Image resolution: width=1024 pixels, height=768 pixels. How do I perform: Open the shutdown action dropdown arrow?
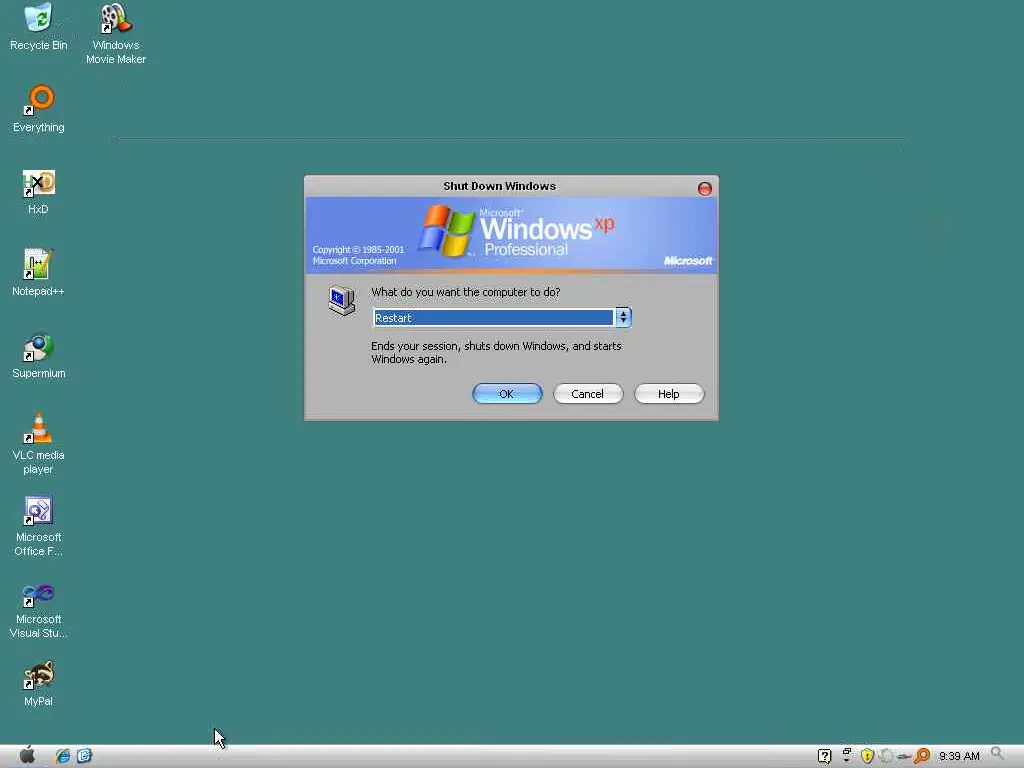tap(623, 317)
